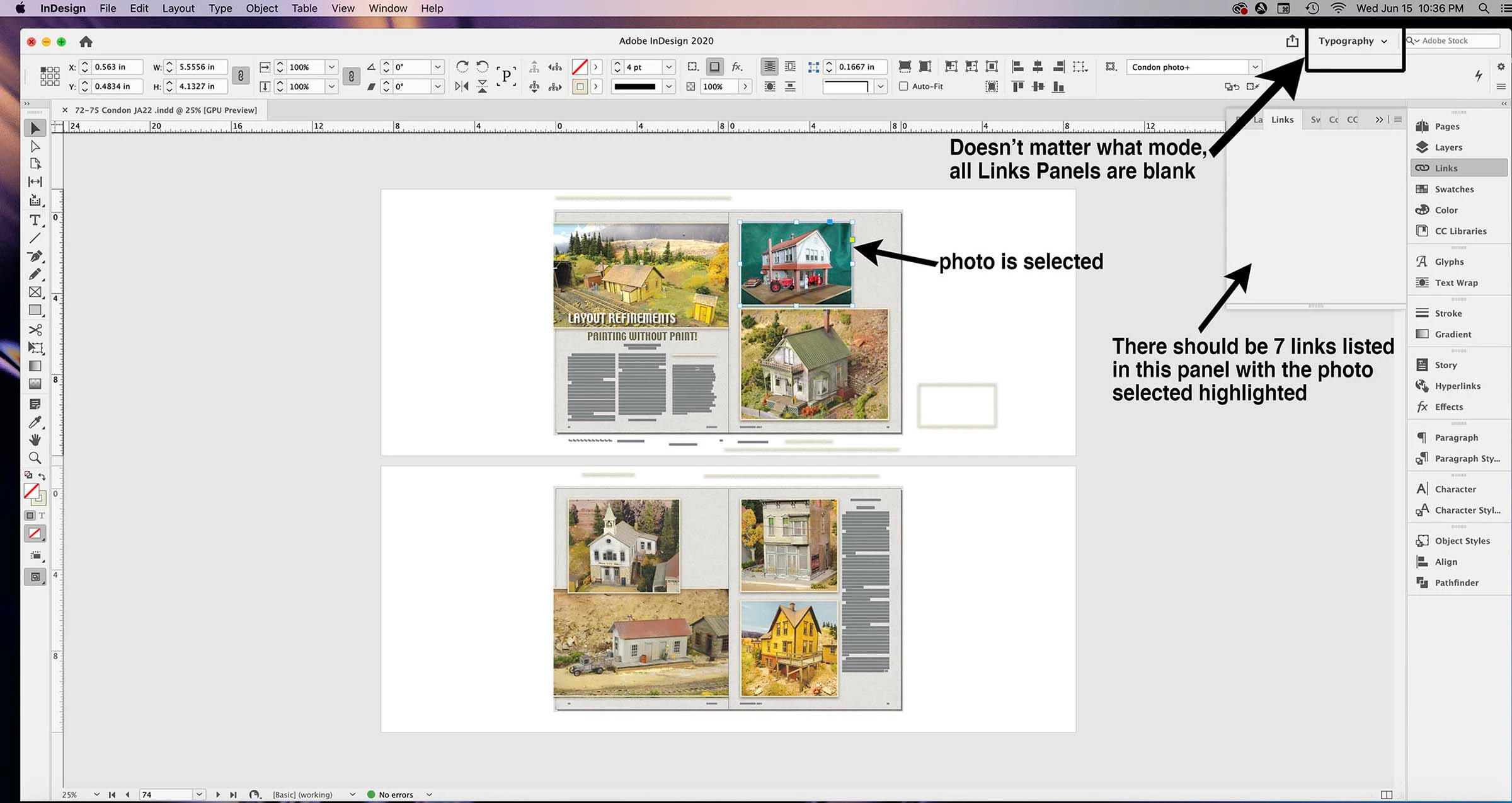Select the Type tool in toolbox

coord(35,220)
